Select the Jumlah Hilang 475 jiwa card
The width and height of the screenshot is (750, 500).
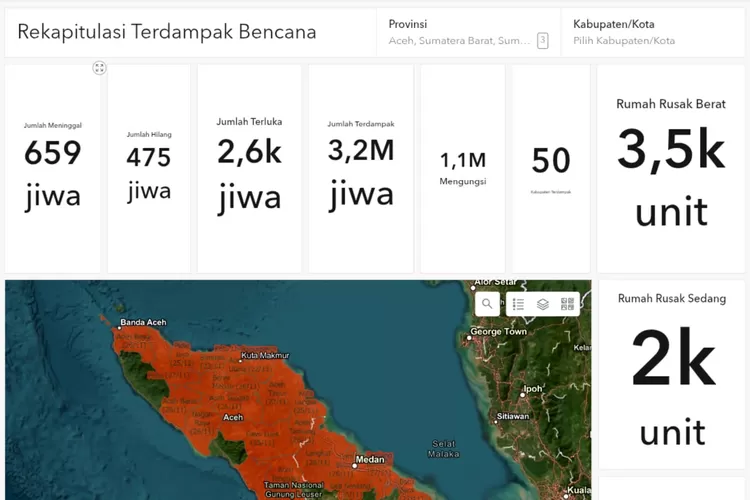point(149,168)
